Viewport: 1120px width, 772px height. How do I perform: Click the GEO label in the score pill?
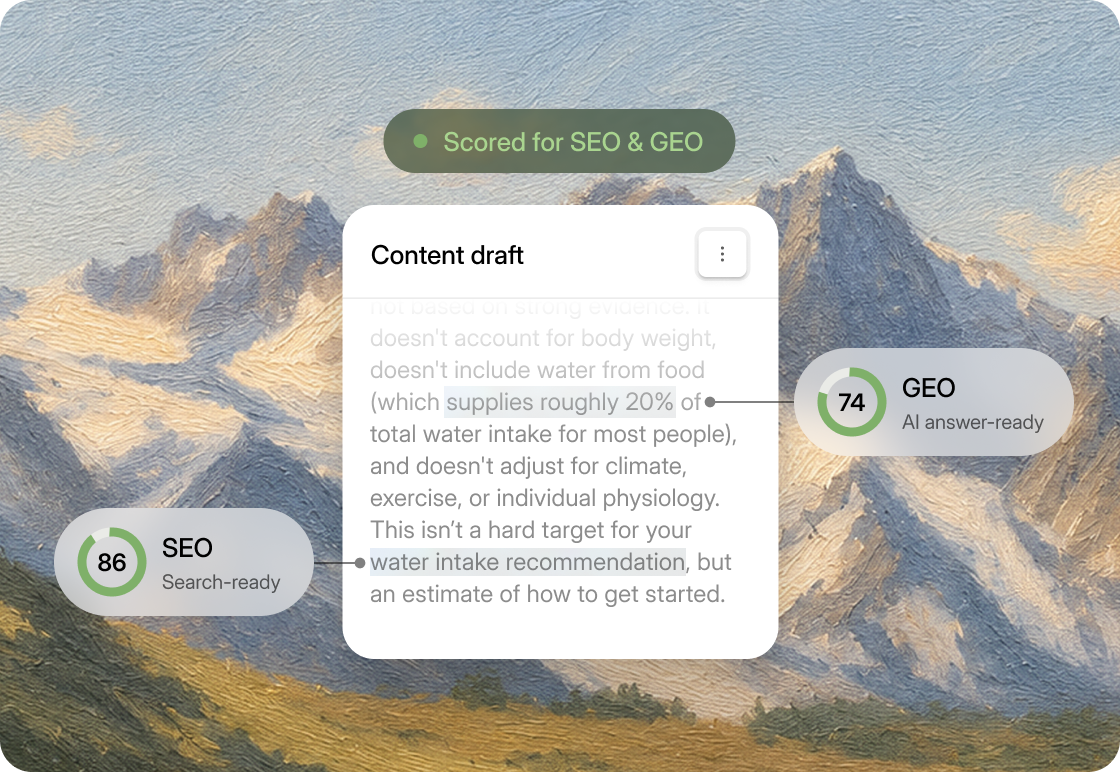[x=929, y=388]
